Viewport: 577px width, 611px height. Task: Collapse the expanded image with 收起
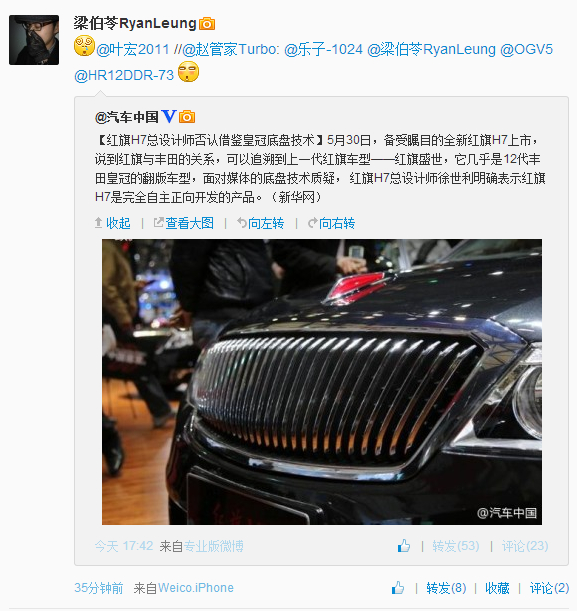coord(113,223)
